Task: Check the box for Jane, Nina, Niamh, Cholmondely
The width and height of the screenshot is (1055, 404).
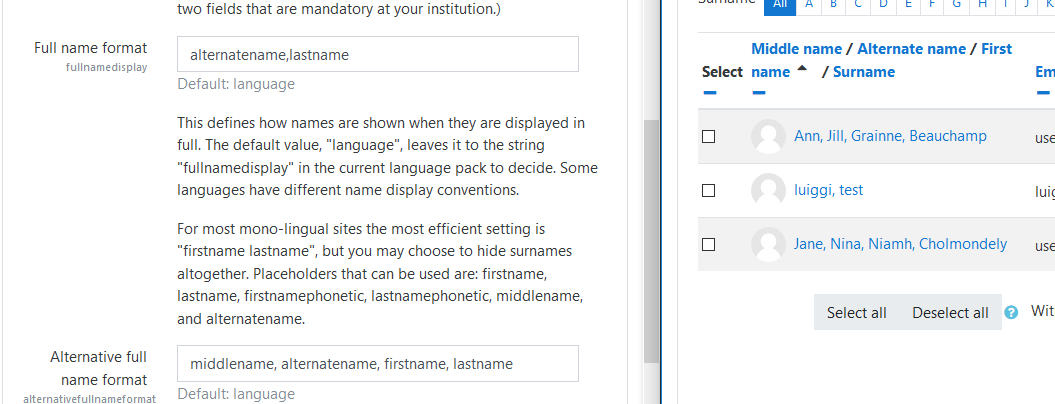Action: pyautogui.click(x=708, y=244)
